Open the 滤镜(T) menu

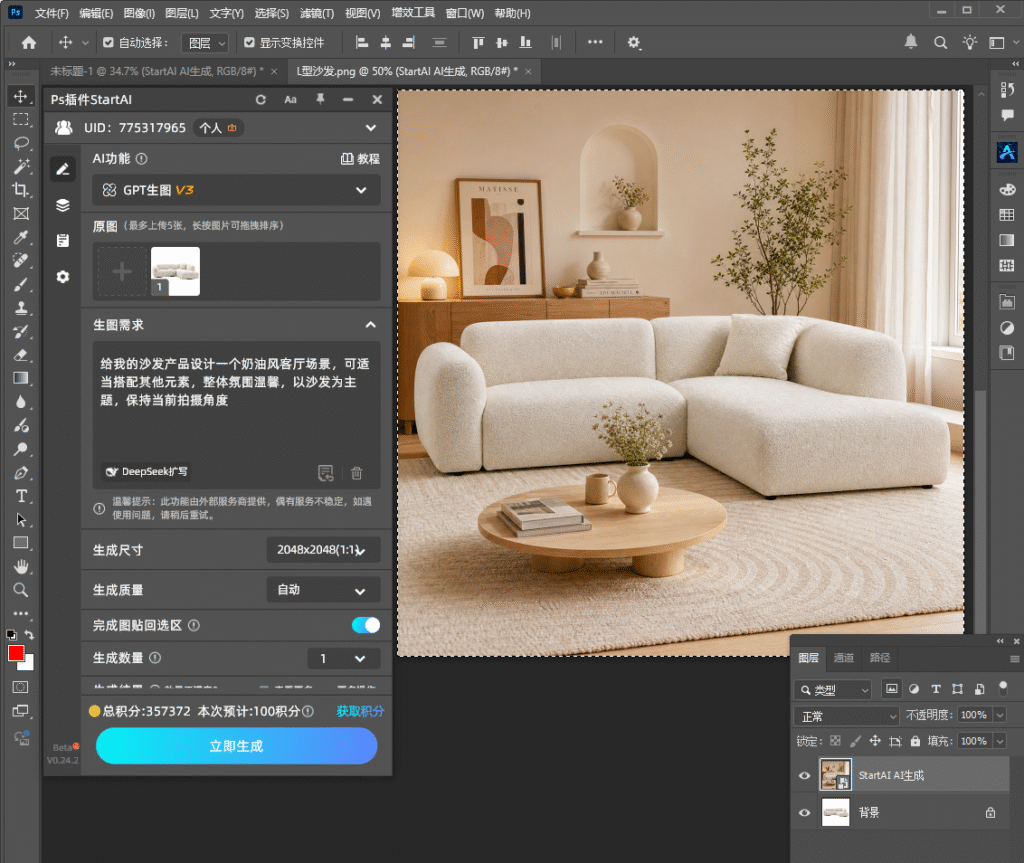point(317,13)
